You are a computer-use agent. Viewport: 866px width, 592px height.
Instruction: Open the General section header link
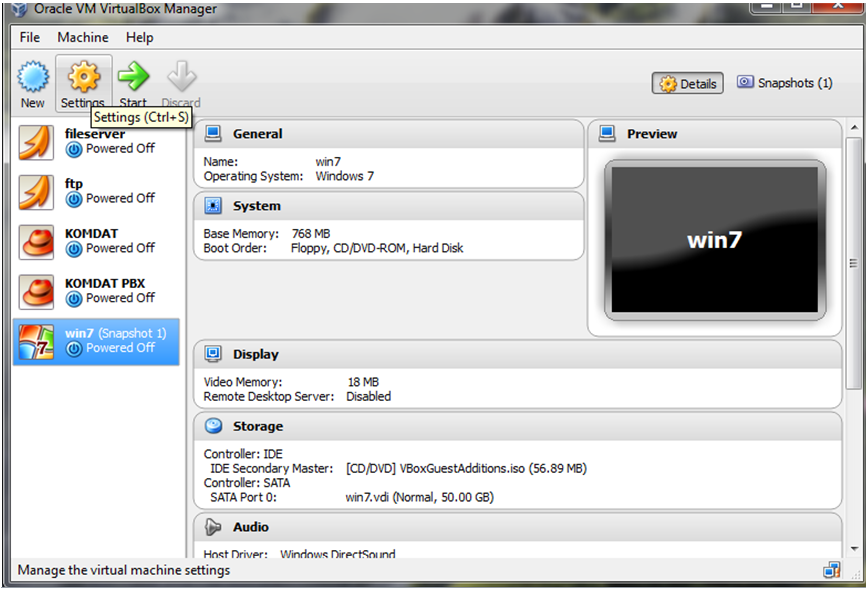(257, 134)
